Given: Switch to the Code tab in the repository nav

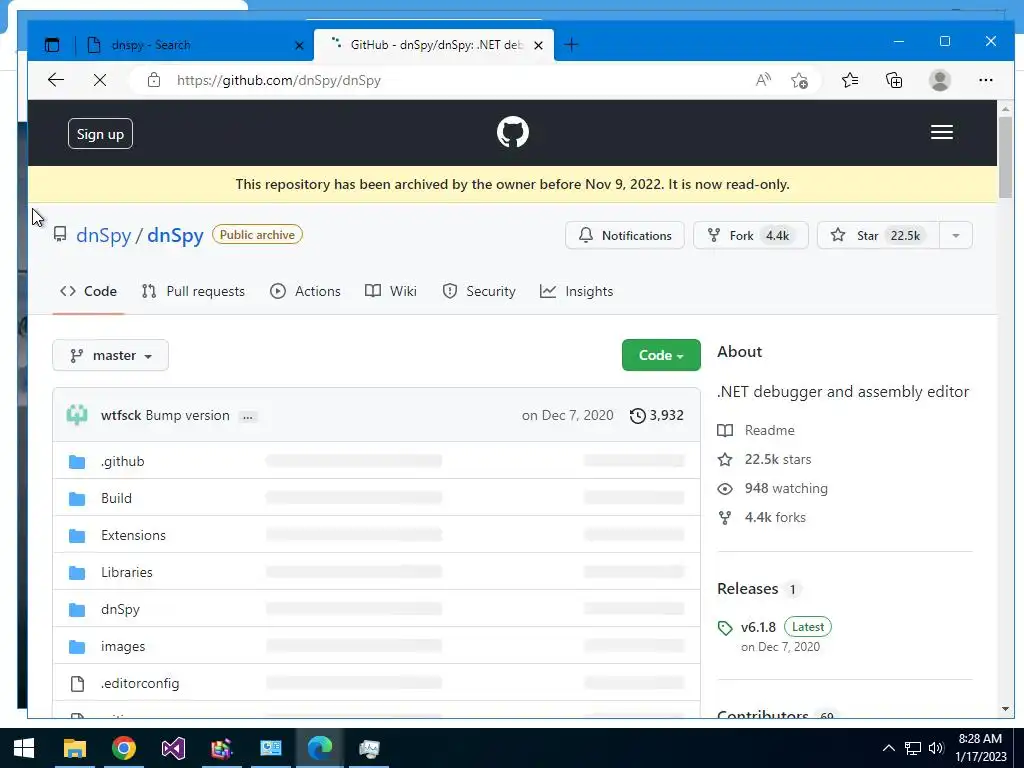Looking at the screenshot, I should (88, 291).
